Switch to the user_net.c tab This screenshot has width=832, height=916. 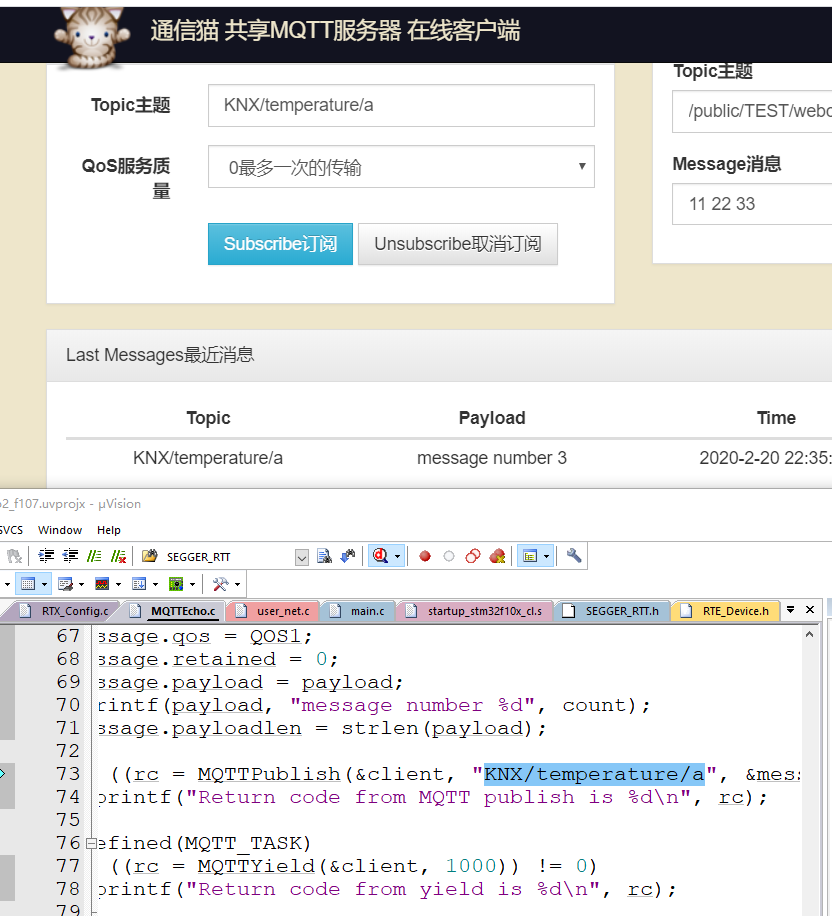pyautogui.click(x=273, y=611)
